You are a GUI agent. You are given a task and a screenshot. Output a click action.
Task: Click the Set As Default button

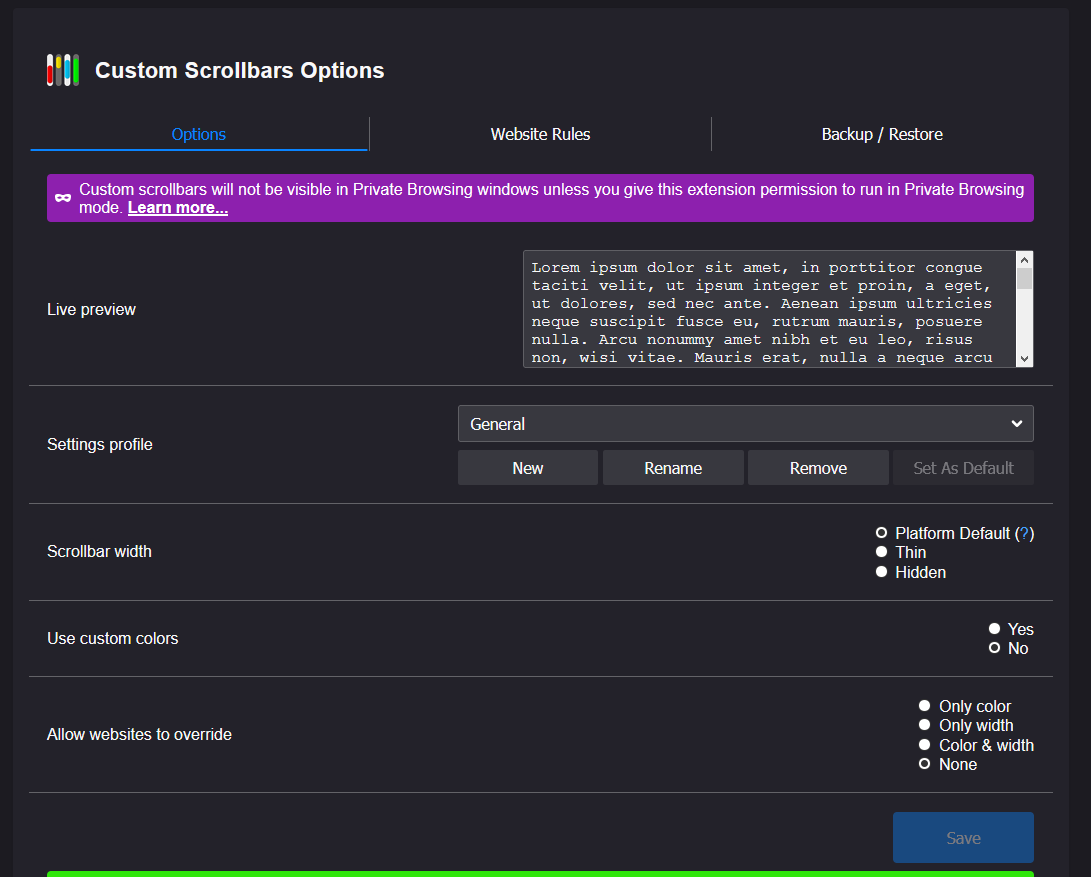962,467
